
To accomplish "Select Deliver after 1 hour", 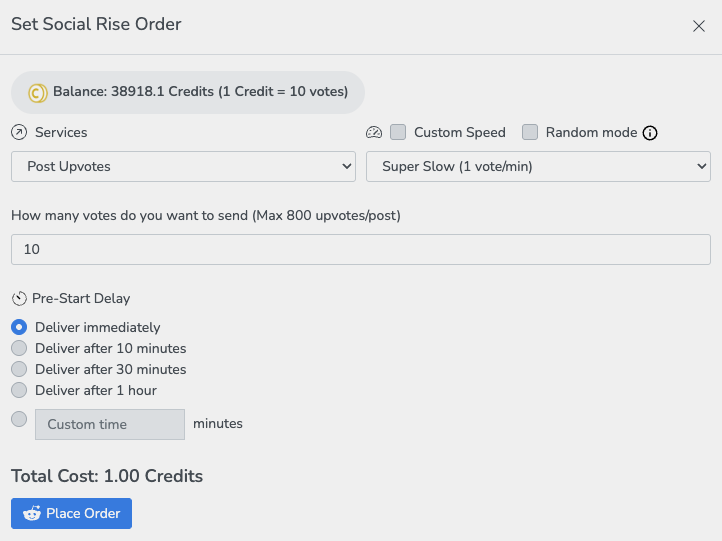I will [x=19, y=390].
